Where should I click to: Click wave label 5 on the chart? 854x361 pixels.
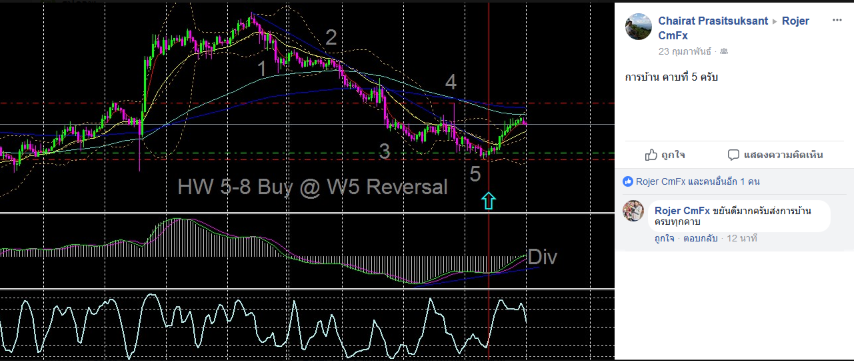475,175
